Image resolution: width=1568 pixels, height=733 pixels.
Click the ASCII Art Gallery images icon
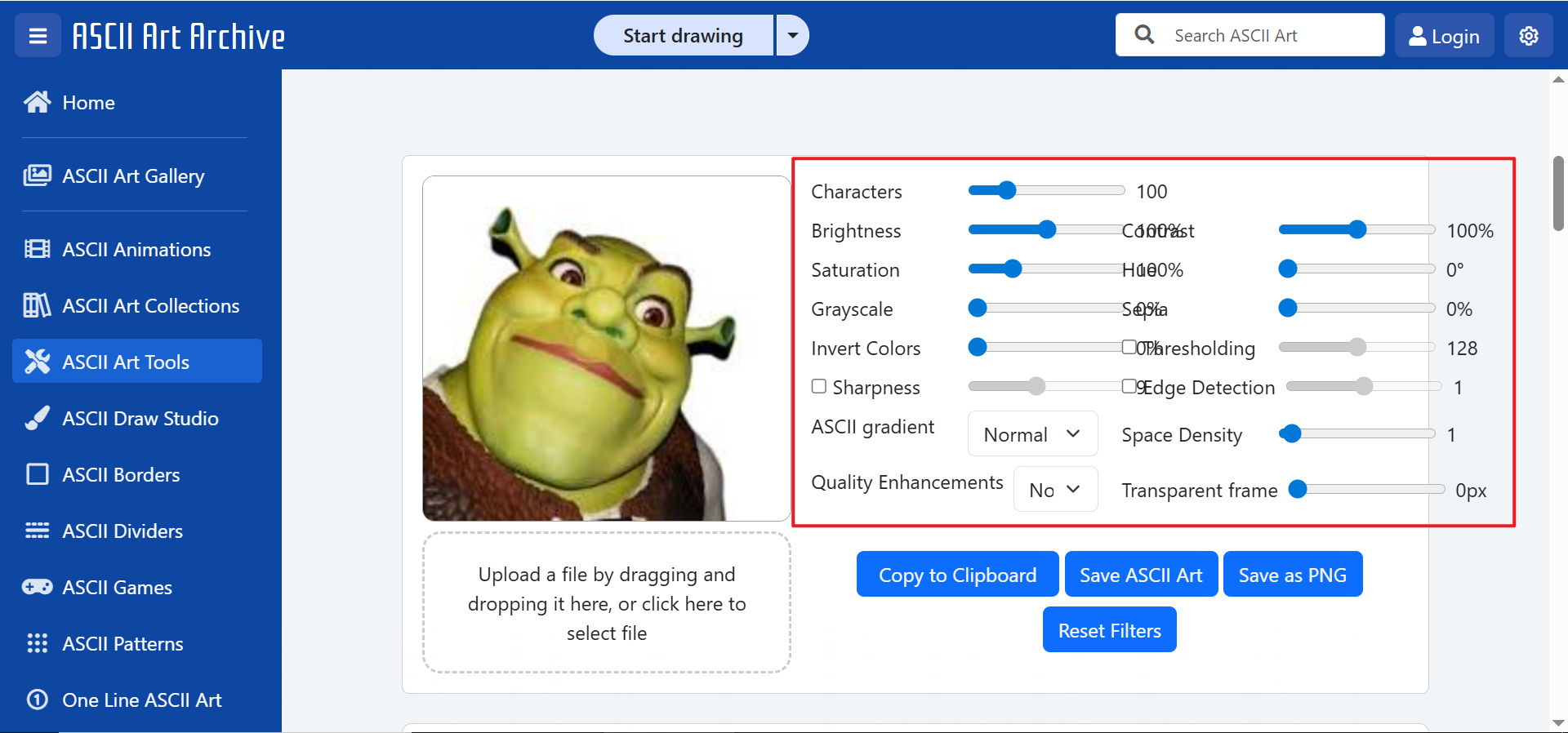point(38,175)
